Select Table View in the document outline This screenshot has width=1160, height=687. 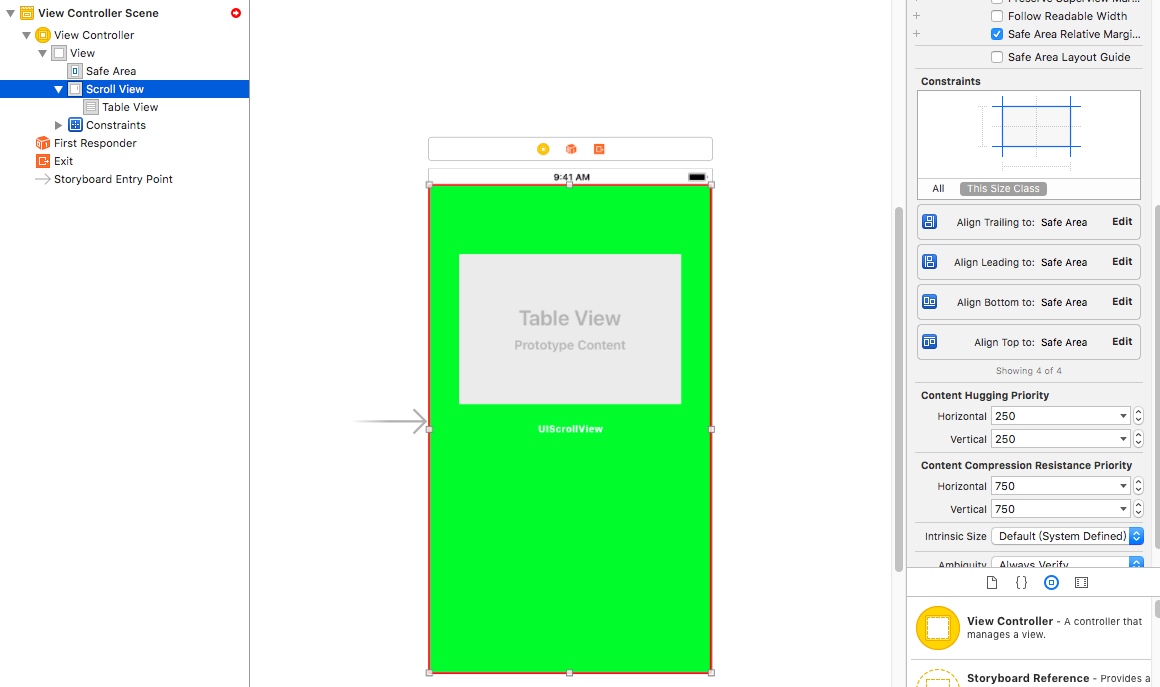(x=130, y=107)
